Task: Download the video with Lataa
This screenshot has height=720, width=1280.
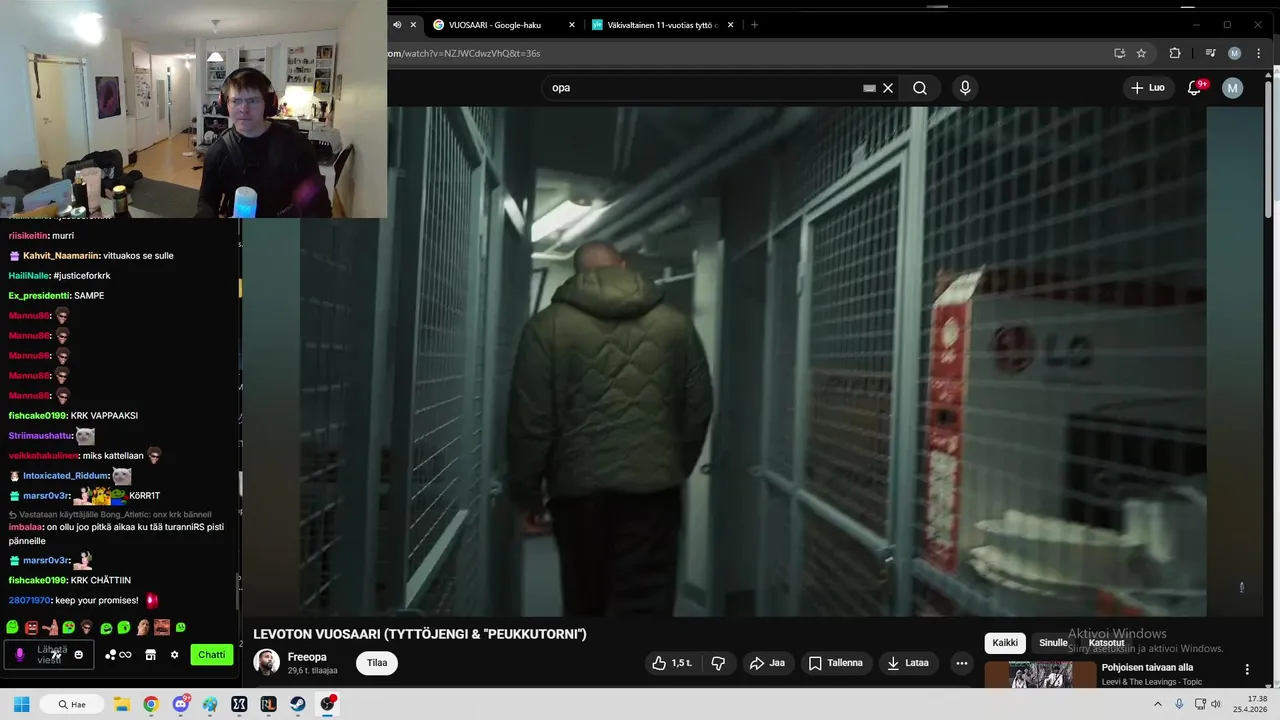Action: click(x=909, y=663)
